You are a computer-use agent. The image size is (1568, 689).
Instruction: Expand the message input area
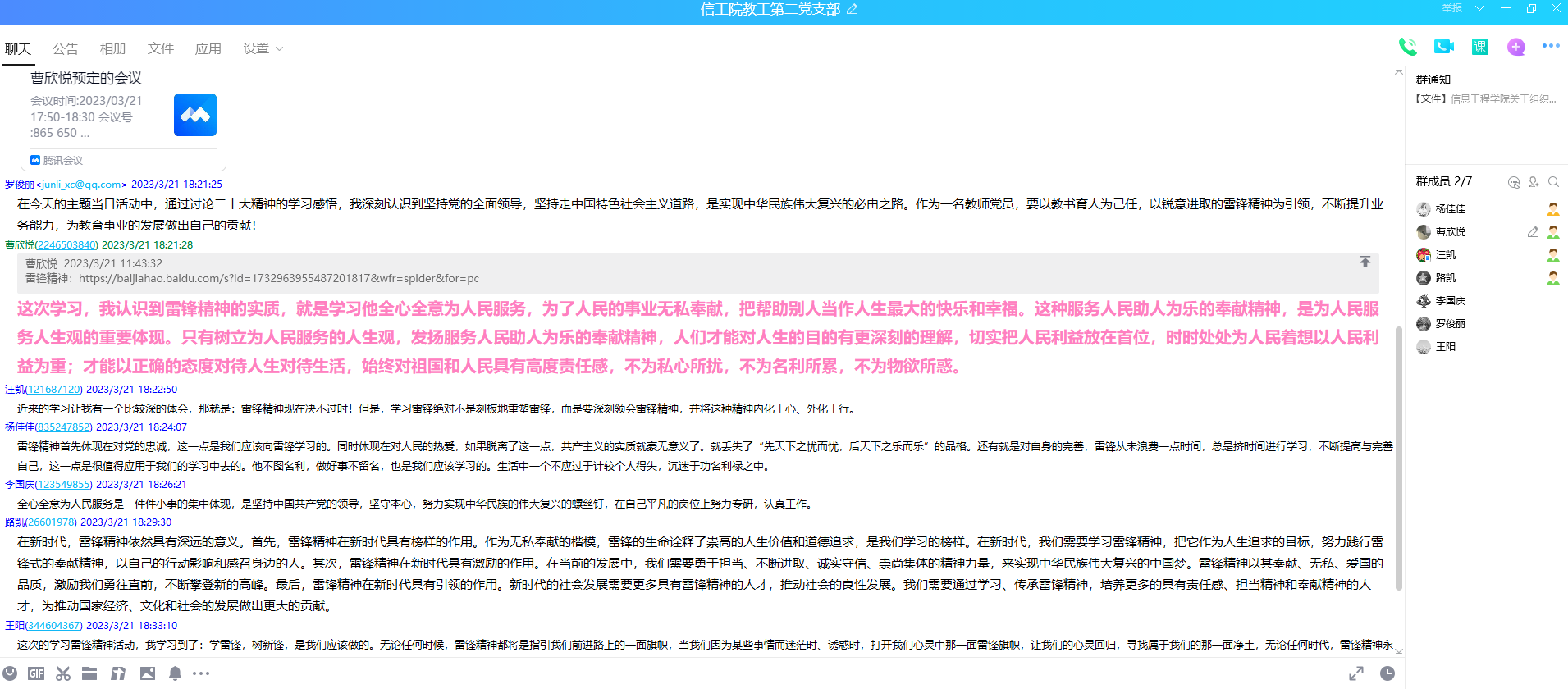click(x=1355, y=673)
